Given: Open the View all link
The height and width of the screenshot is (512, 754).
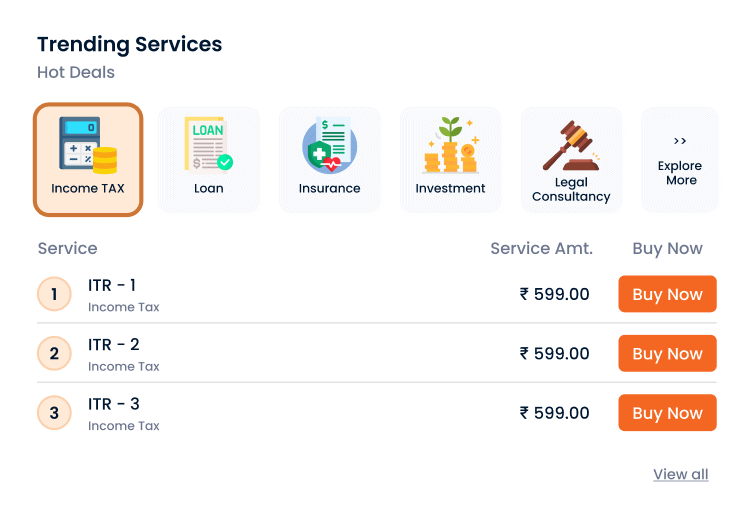Looking at the screenshot, I should 680,475.
